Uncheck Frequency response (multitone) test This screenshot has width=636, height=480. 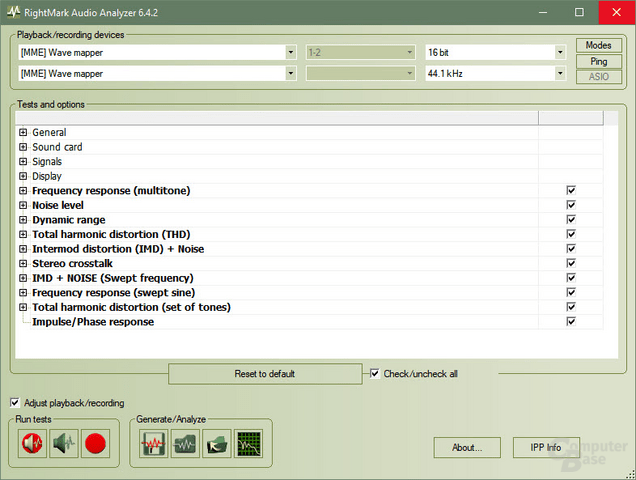tap(571, 190)
